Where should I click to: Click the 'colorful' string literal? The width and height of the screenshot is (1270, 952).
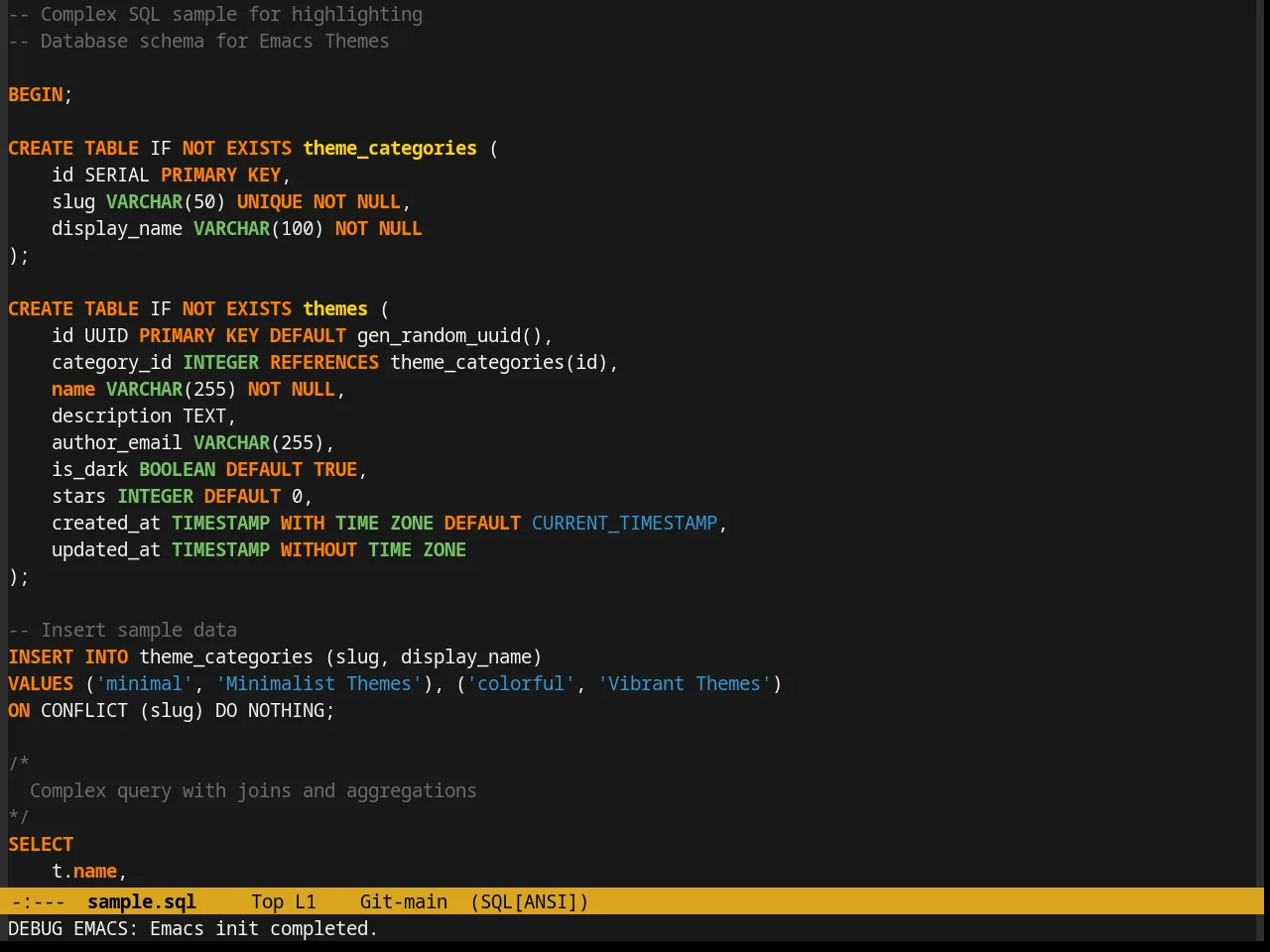(x=521, y=683)
